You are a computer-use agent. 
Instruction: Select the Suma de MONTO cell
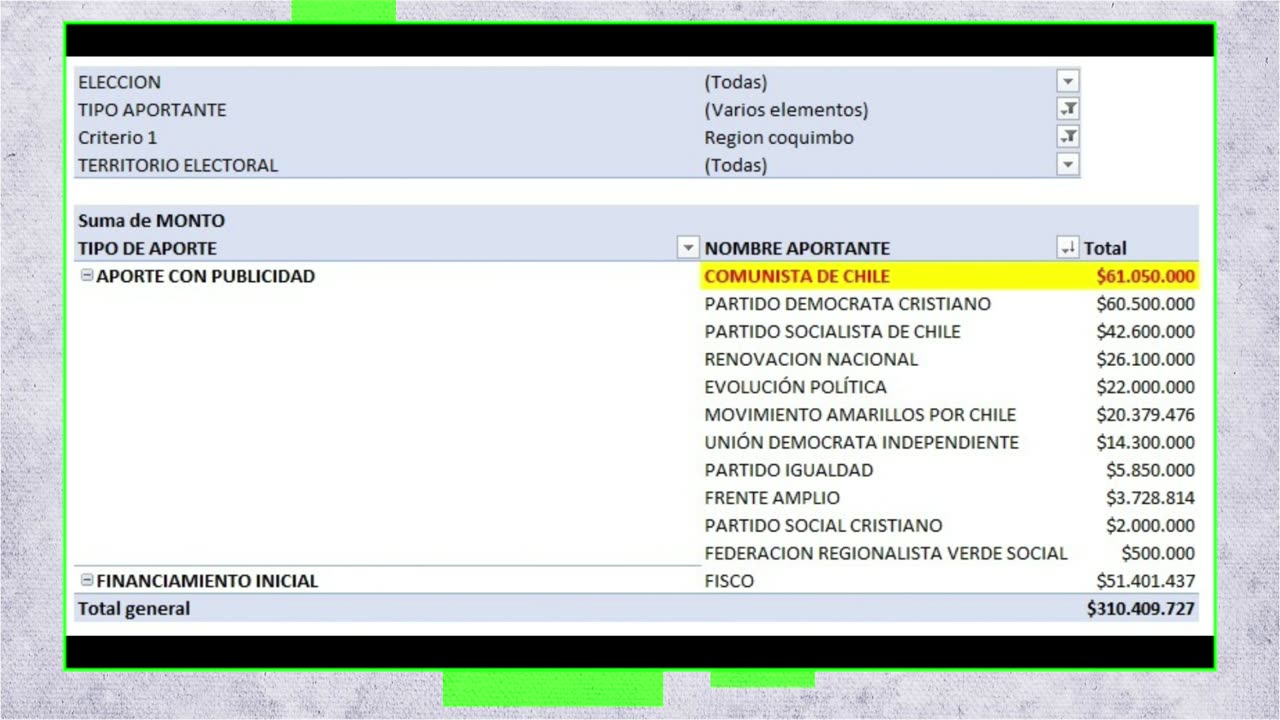(x=151, y=221)
